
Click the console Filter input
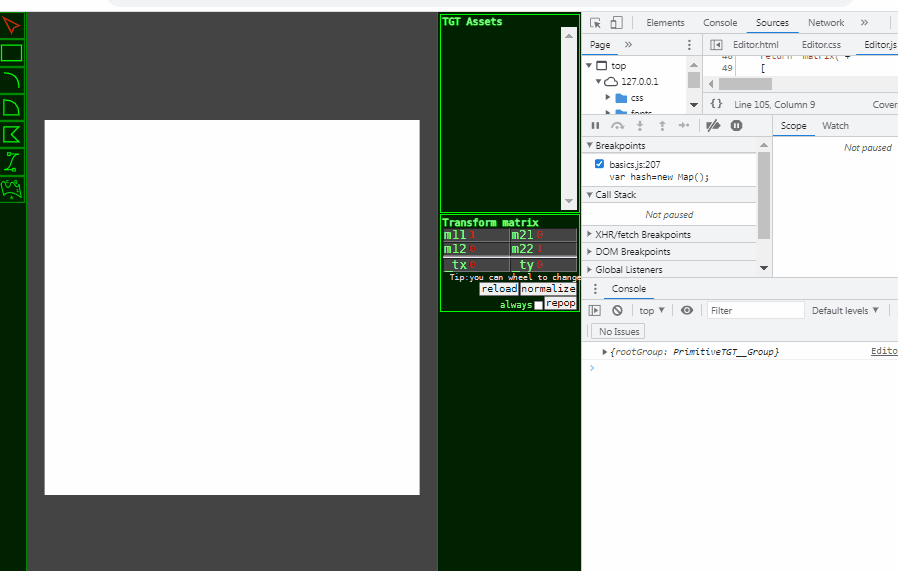(x=755, y=310)
